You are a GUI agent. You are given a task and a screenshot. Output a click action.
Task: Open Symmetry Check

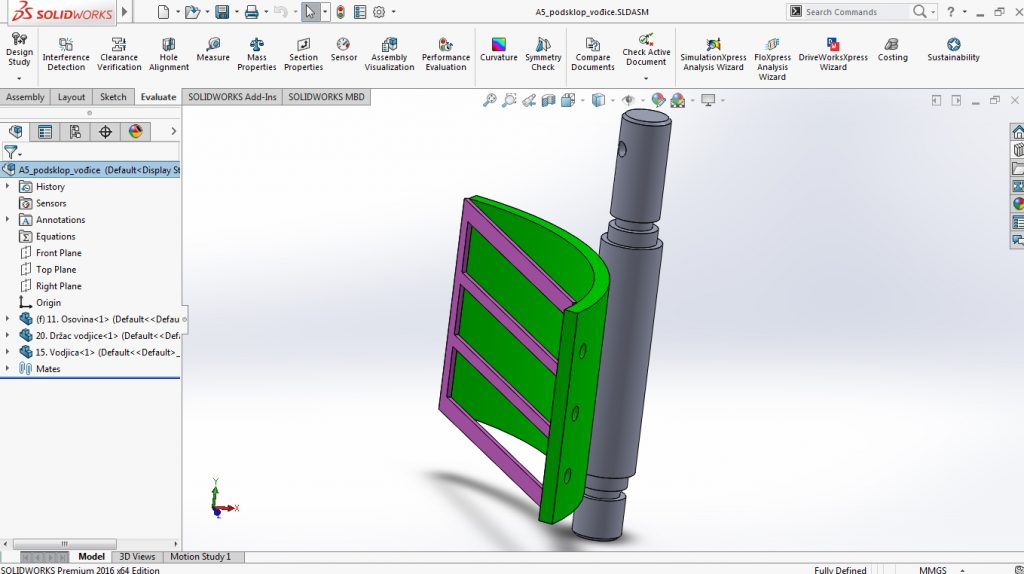[x=543, y=54]
